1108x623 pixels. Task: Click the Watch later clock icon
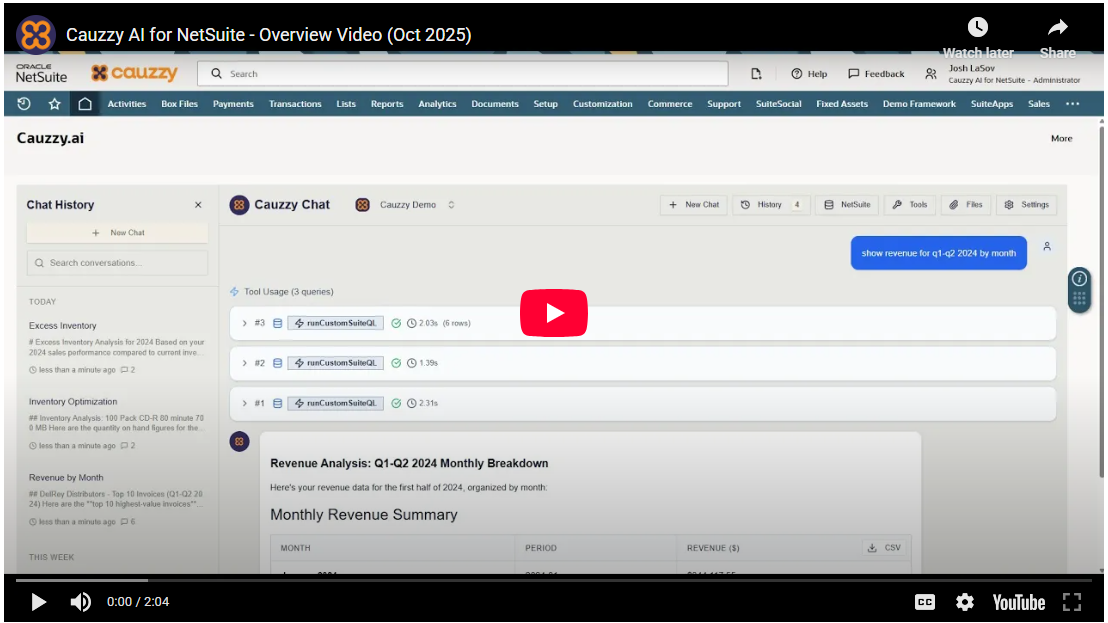[x=977, y=28]
